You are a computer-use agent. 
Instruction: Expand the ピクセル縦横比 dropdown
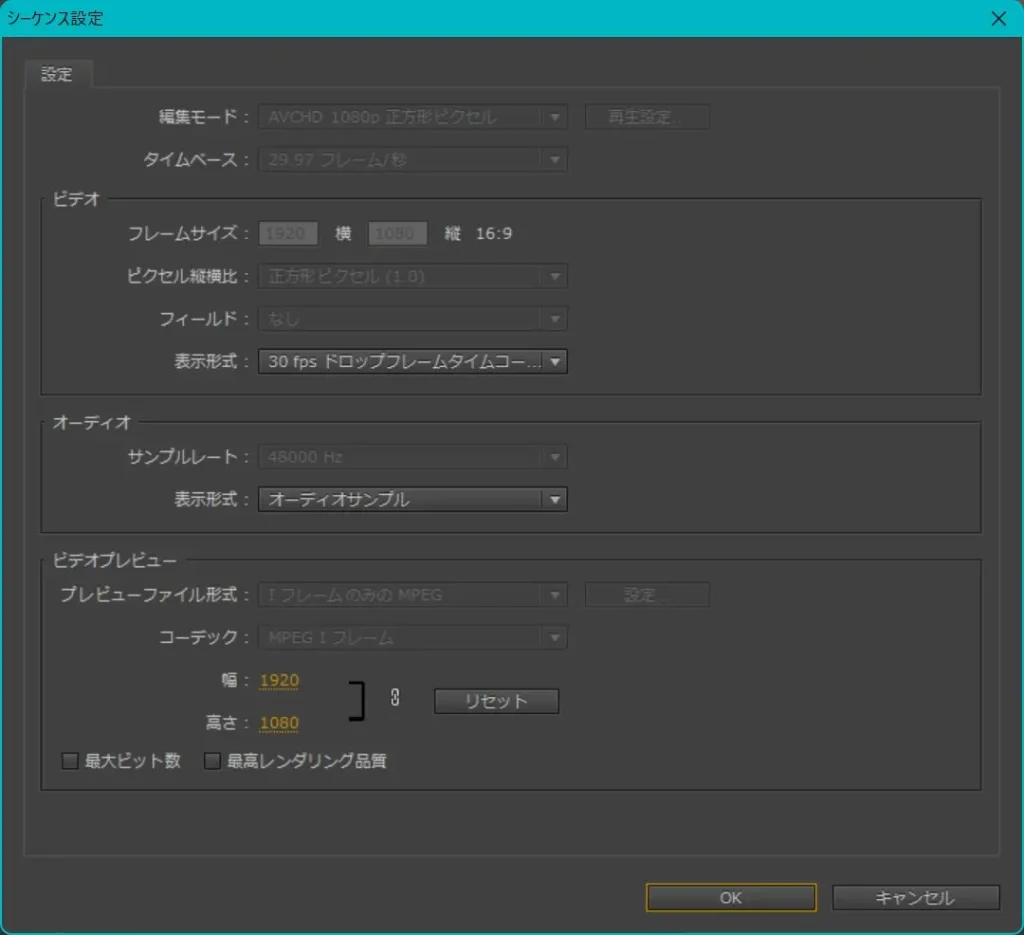point(412,276)
